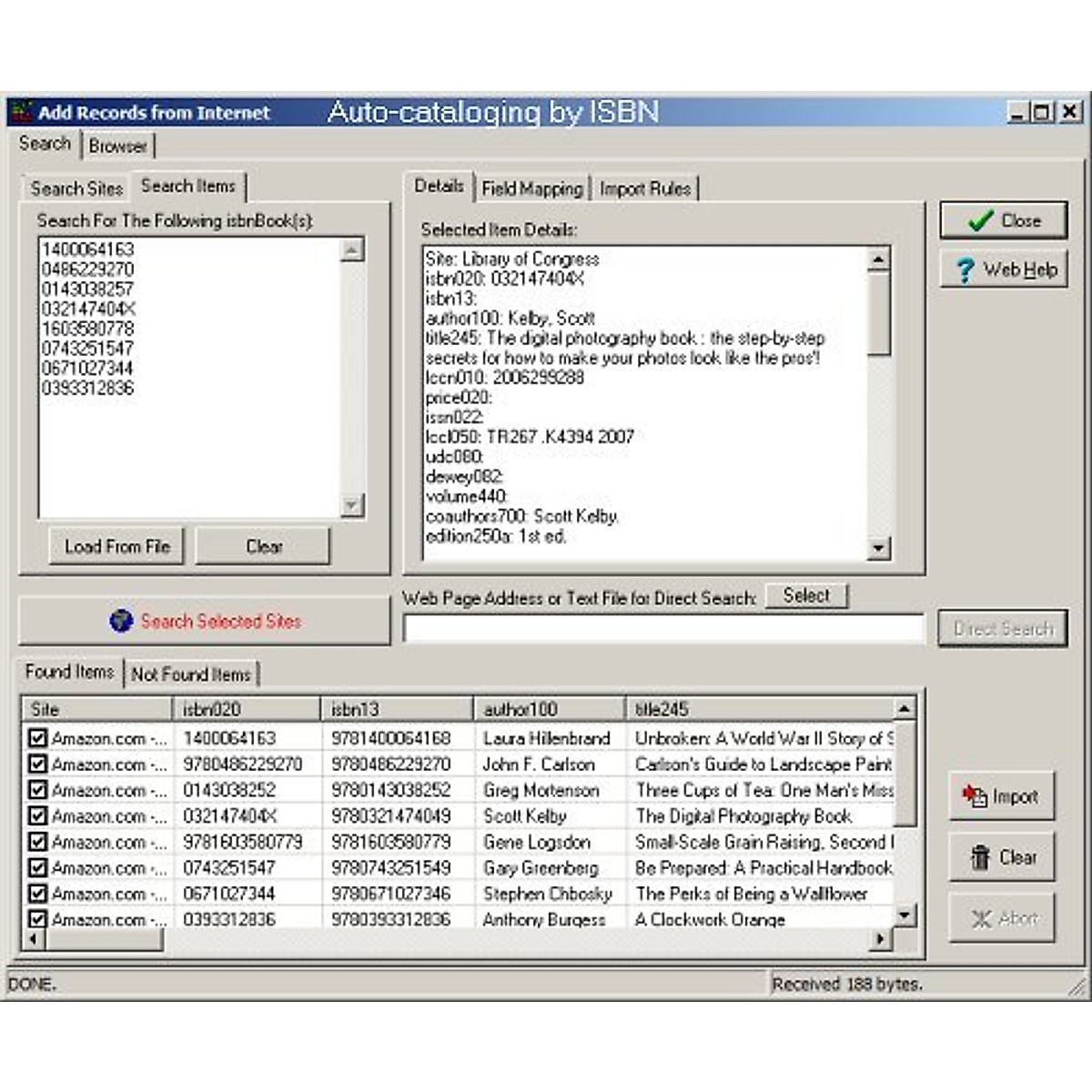Untick the Anthony Burgess row checkbox

click(x=37, y=919)
